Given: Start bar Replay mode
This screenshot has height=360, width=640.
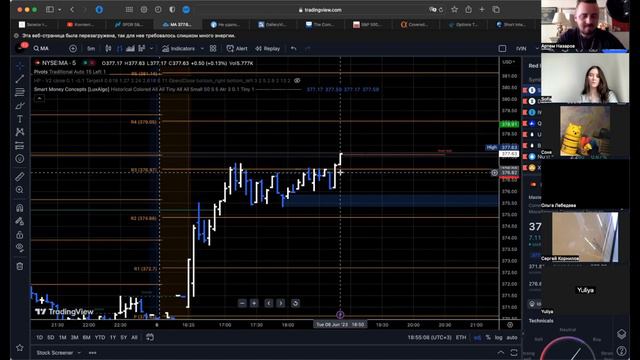Looking at the screenshot, I should [x=268, y=49].
